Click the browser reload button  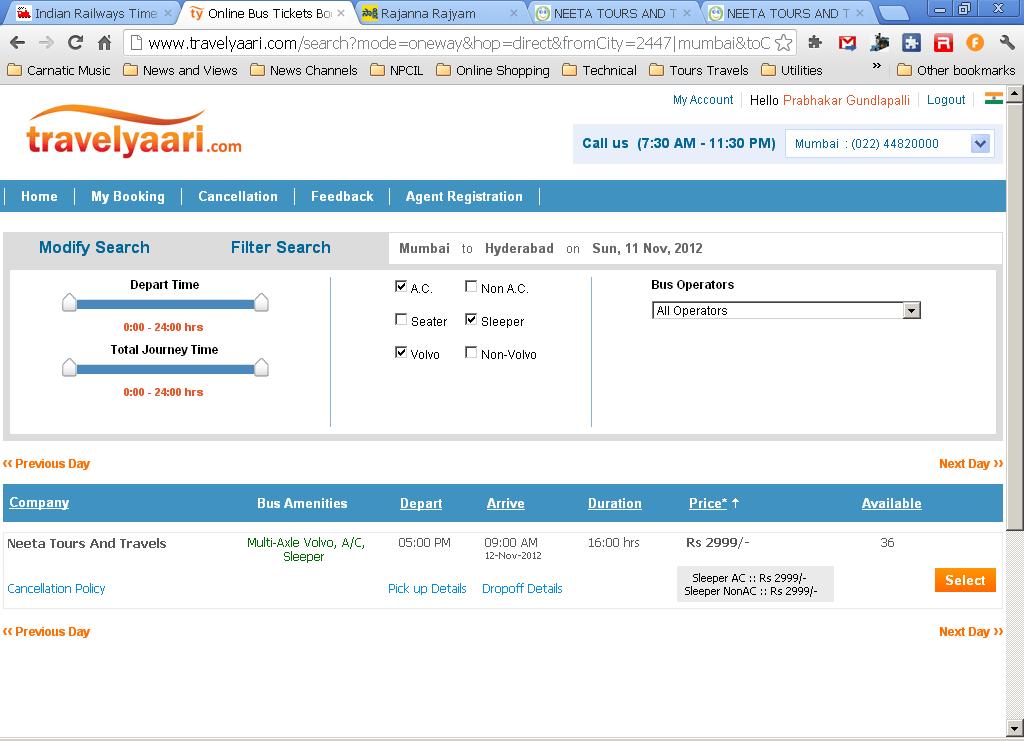[x=75, y=43]
